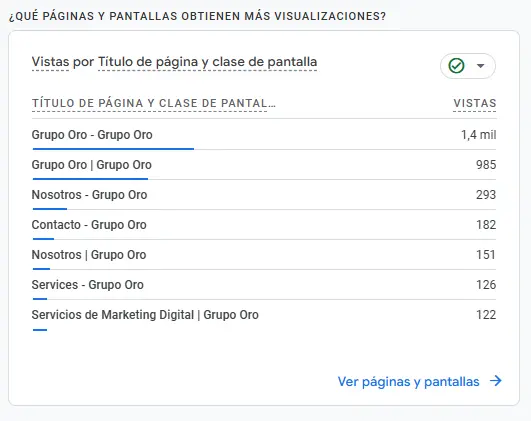The width and height of the screenshot is (531, 421).
Task: Click the '151' views value
Action: [486, 255]
